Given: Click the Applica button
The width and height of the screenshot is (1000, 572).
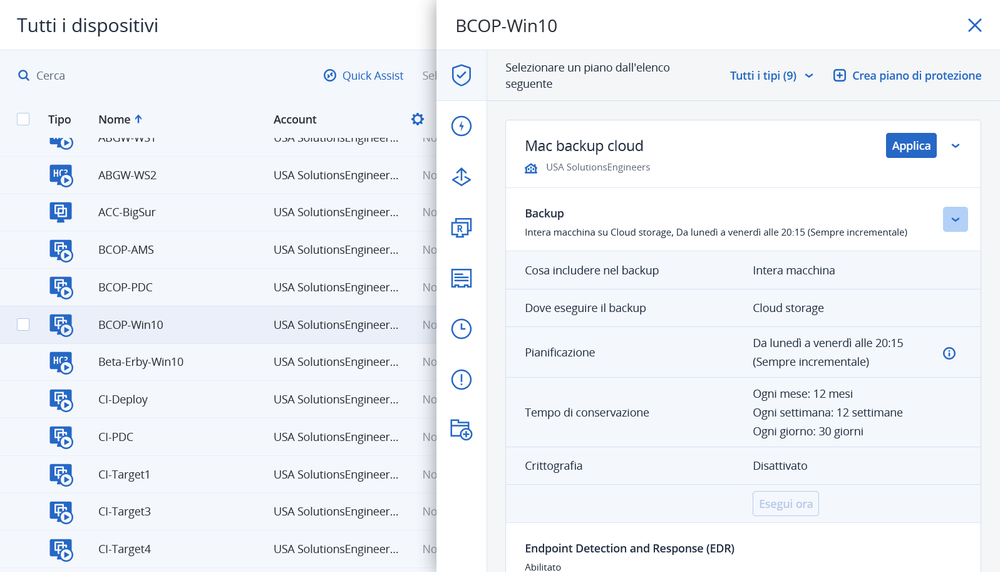Looking at the screenshot, I should coord(911,146).
